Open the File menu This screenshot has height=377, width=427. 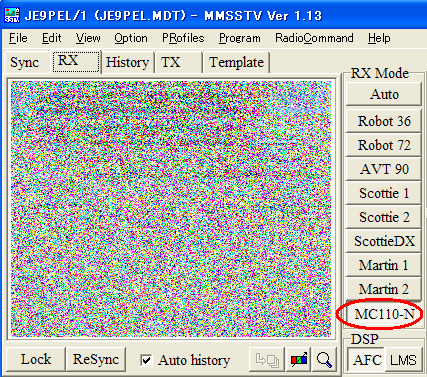[x=18, y=38]
